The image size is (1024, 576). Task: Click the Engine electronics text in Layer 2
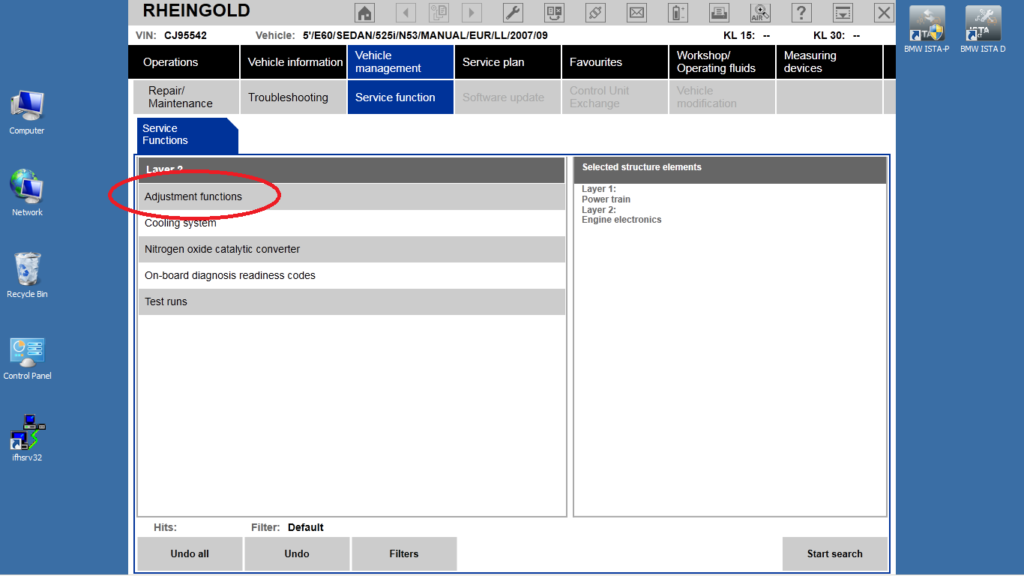coord(621,219)
